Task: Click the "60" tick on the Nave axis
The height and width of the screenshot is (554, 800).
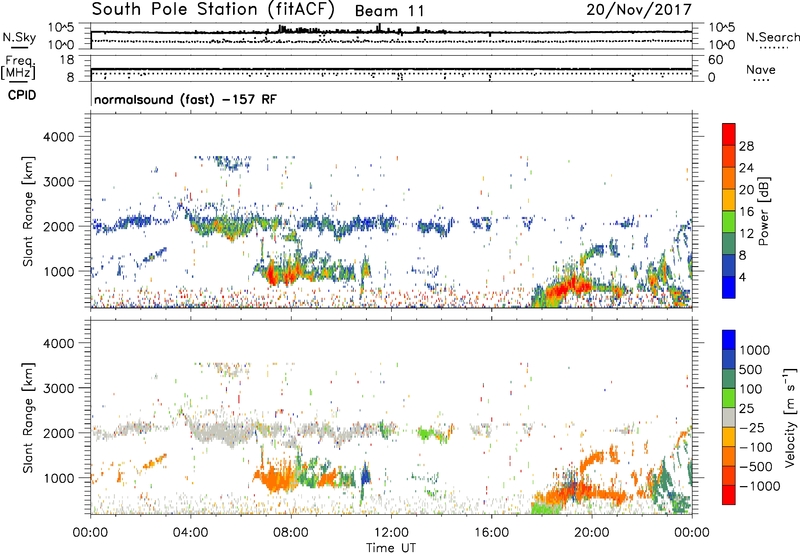Action: pos(715,60)
